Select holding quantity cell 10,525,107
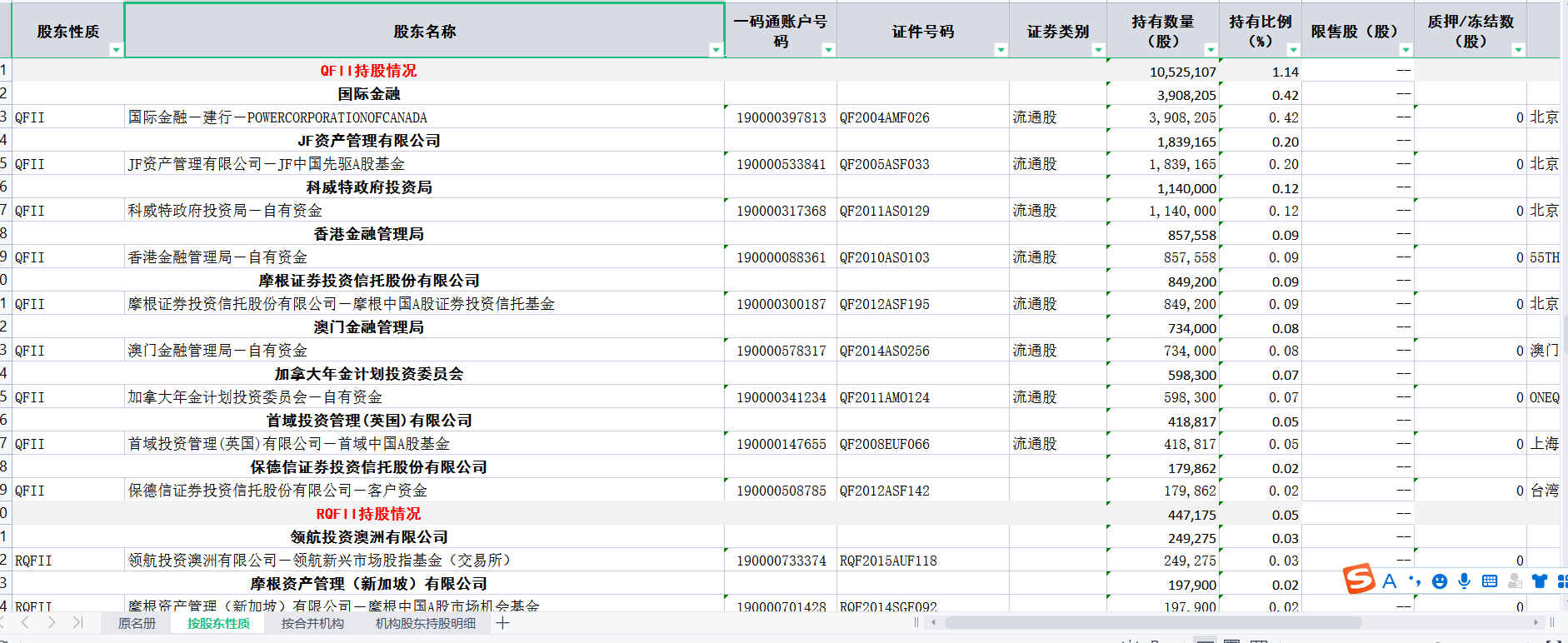 pos(1163,71)
